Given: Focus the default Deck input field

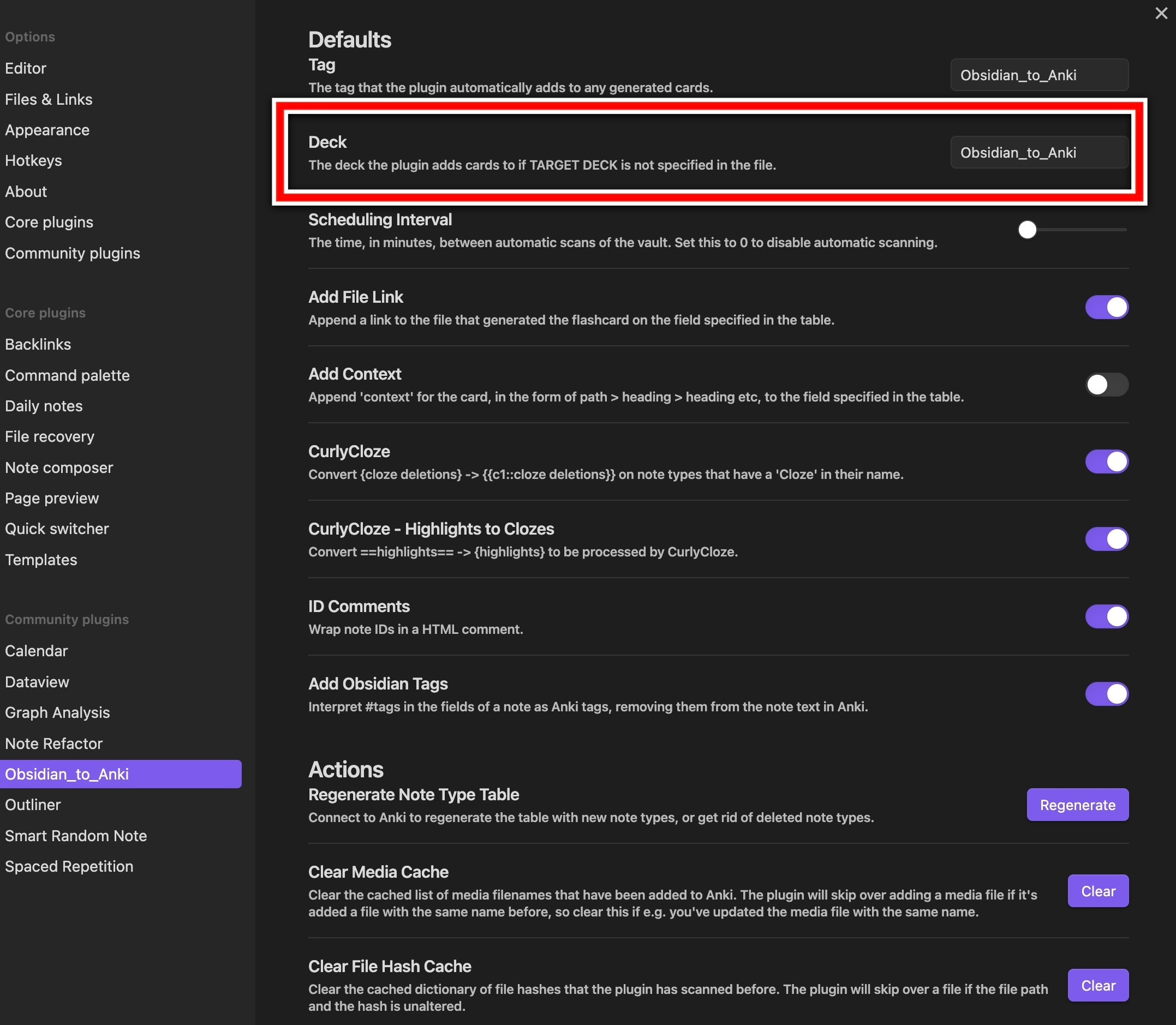Looking at the screenshot, I should pyautogui.click(x=1038, y=153).
